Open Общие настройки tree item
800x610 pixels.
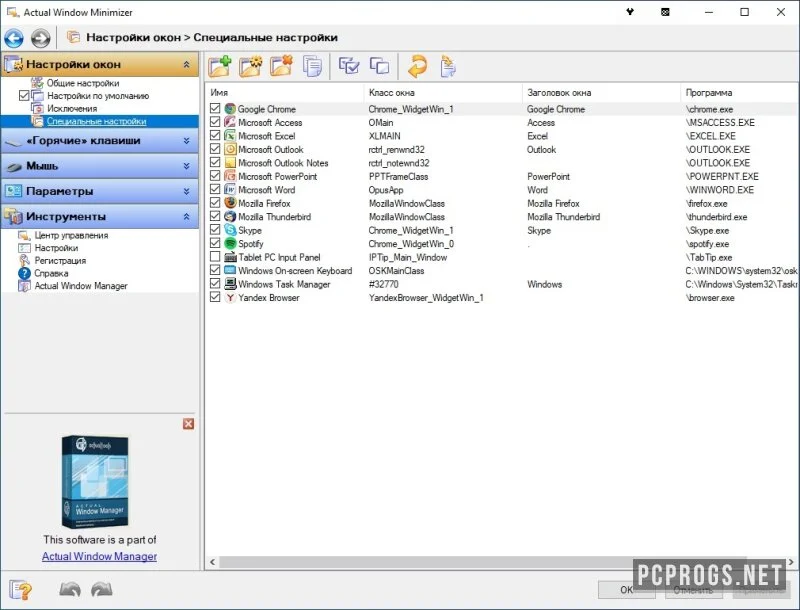click(83, 83)
